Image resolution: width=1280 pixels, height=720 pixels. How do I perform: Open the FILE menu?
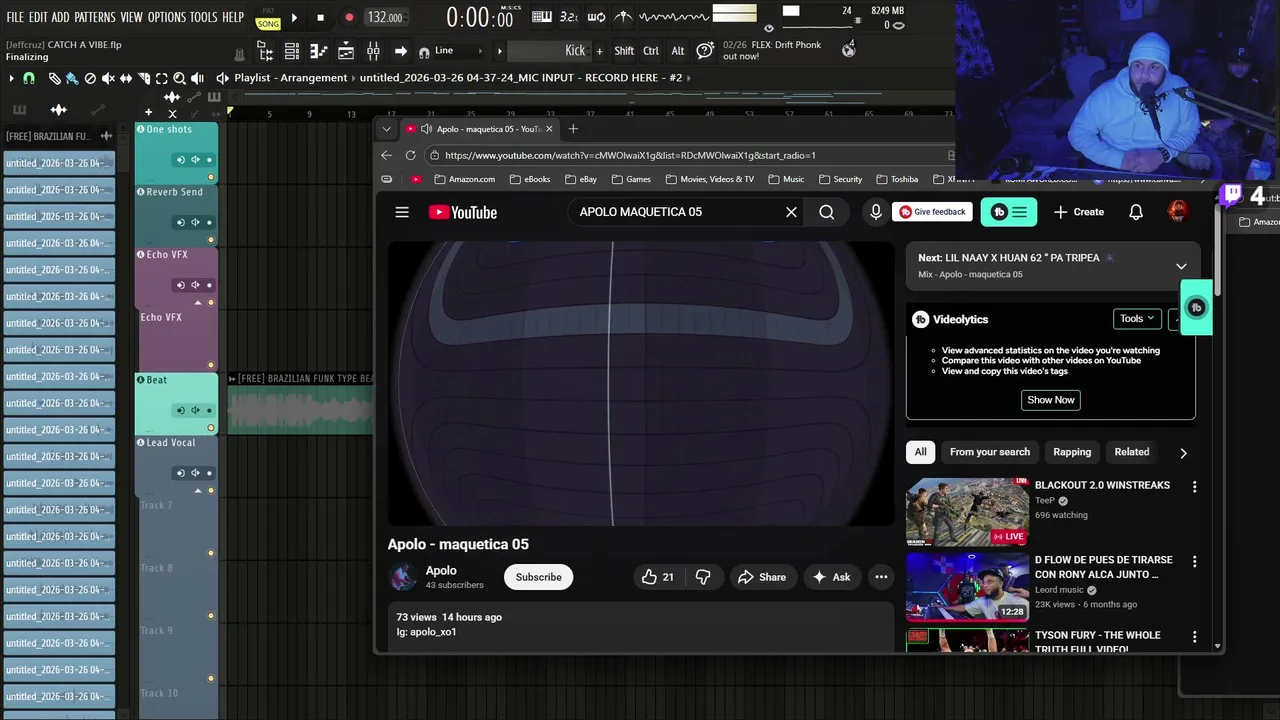coord(15,17)
